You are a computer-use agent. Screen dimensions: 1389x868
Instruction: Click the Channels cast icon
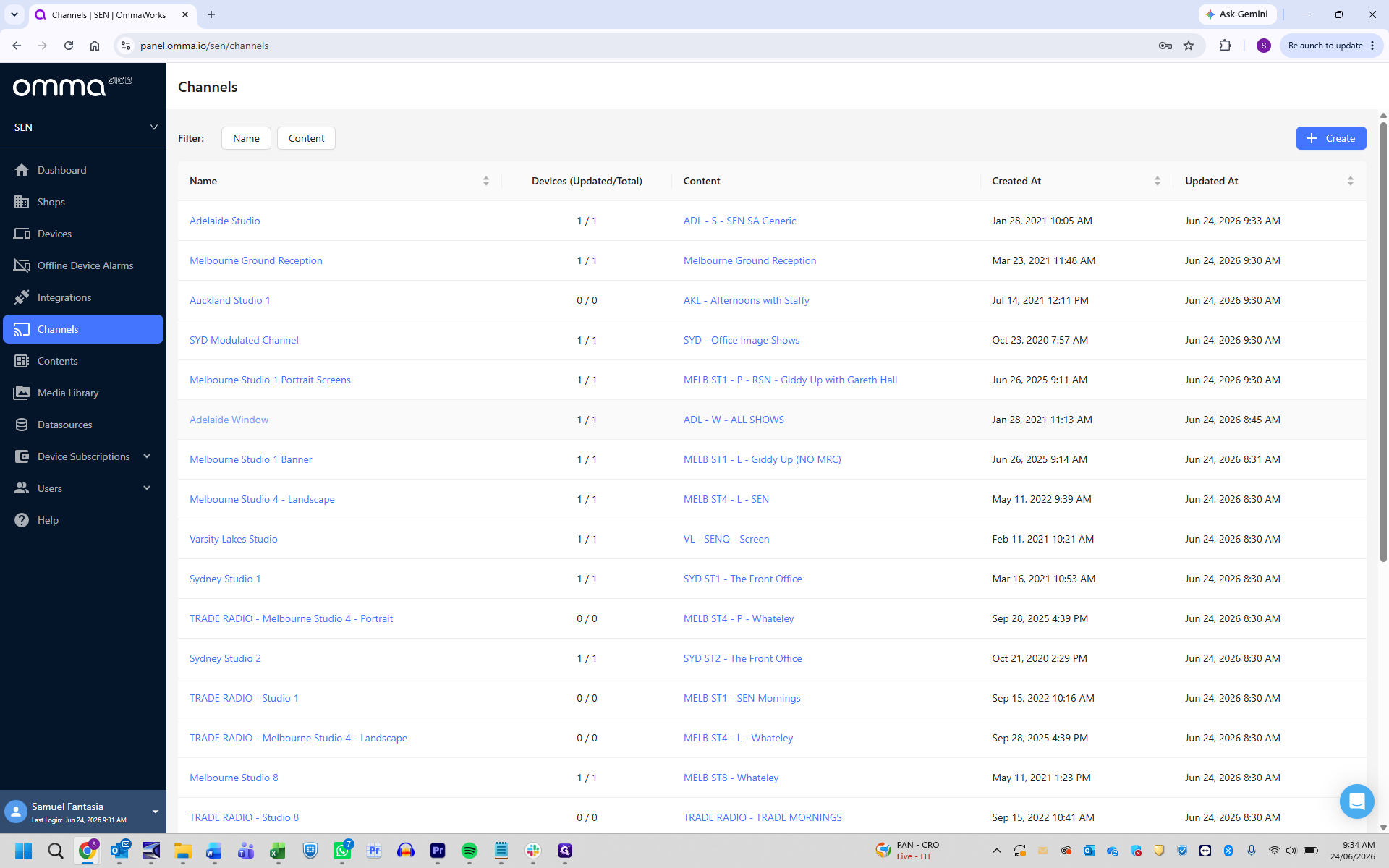tap(22, 329)
